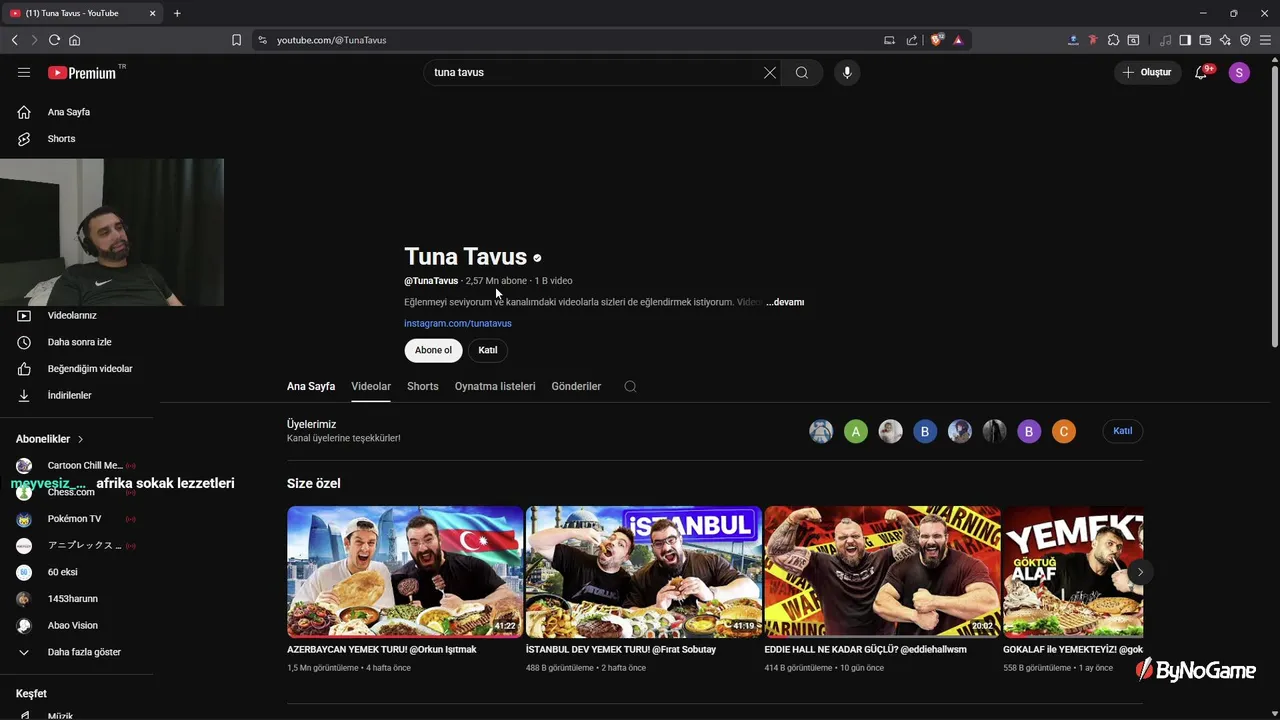Open AZERBAYCAN YEMEK TURU video thumbnail
The height and width of the screenshot is (720, 1280).
point(405,572)
